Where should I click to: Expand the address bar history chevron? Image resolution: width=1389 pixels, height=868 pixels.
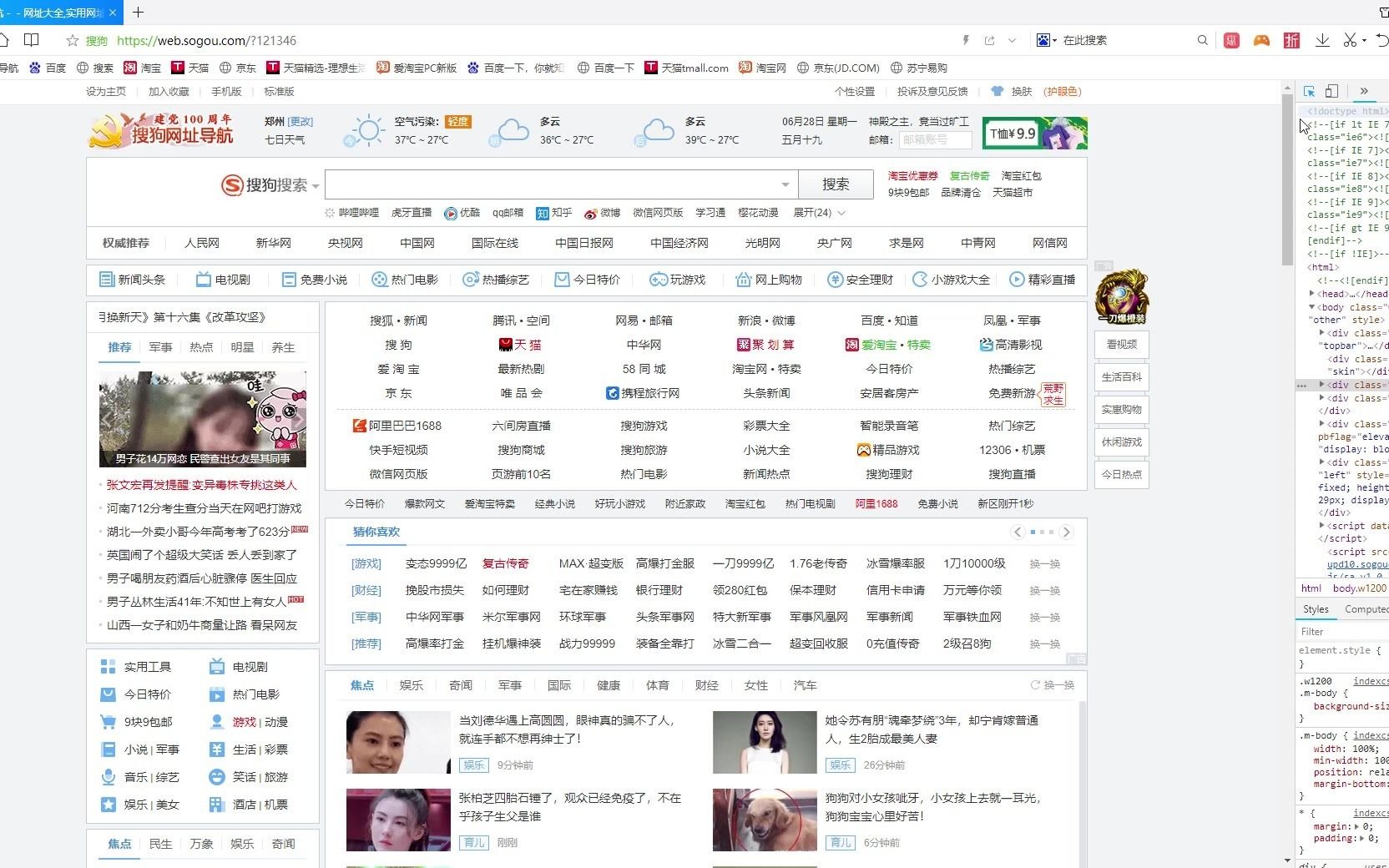click(1013, 40)
